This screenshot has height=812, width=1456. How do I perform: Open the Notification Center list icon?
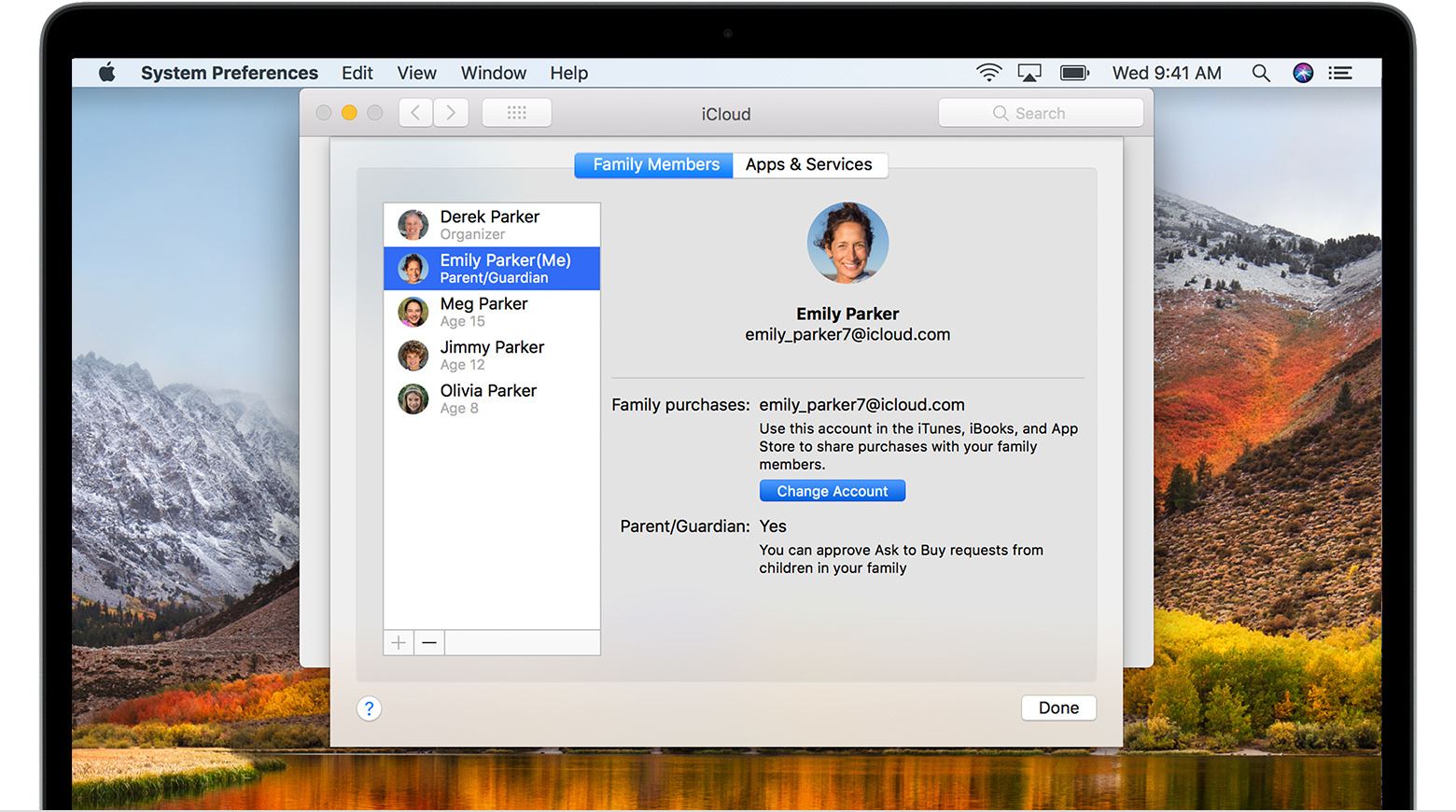pyautogui.click(x=1340, y=73)
